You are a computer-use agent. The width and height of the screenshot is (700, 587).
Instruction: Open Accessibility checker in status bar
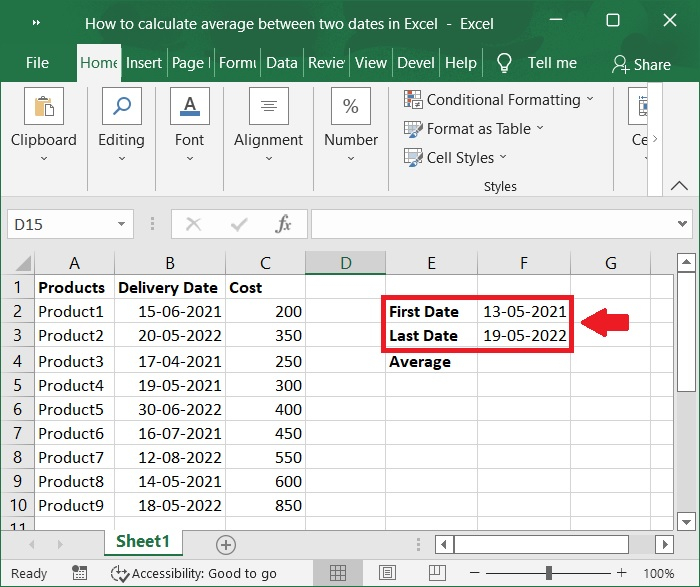[x=194, y=574]
